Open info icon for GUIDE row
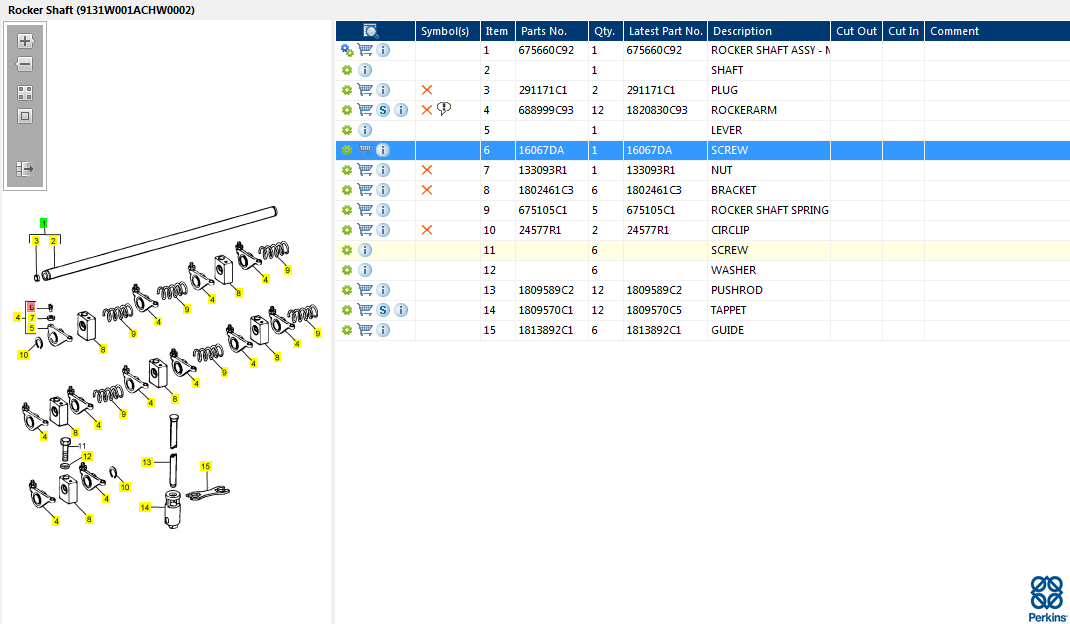1070x624 pixels. click(384, 330)
